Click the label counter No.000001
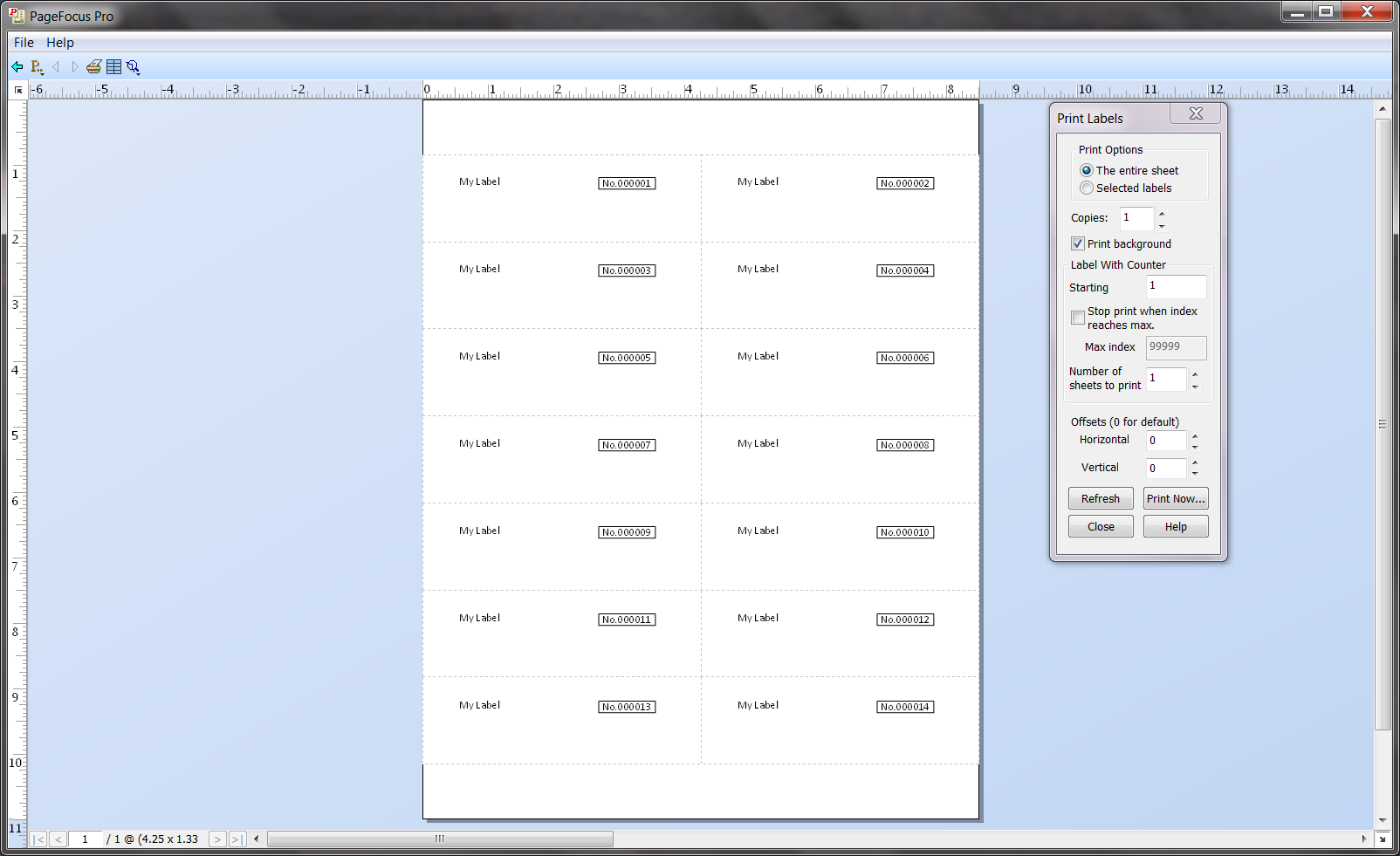This screenshot has height=856, width=1400. 627,183
